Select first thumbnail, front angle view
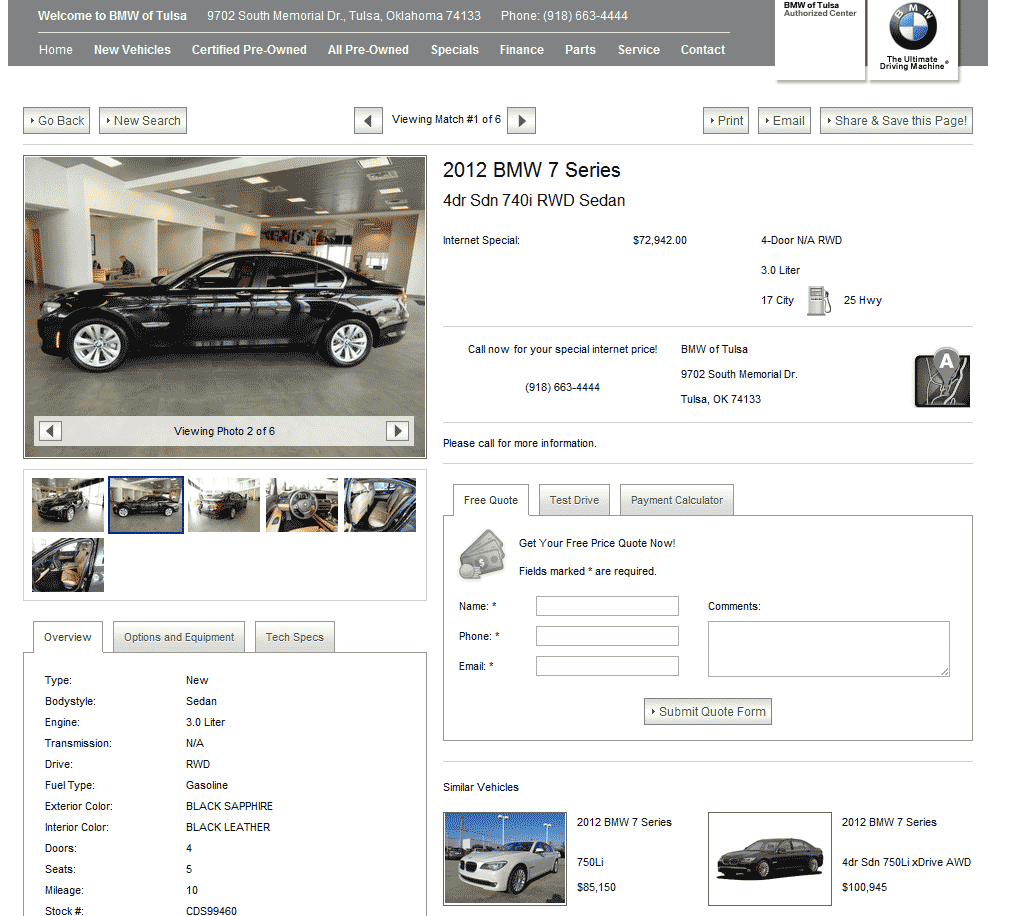The image size is (1021, 916). click(68, 505)
